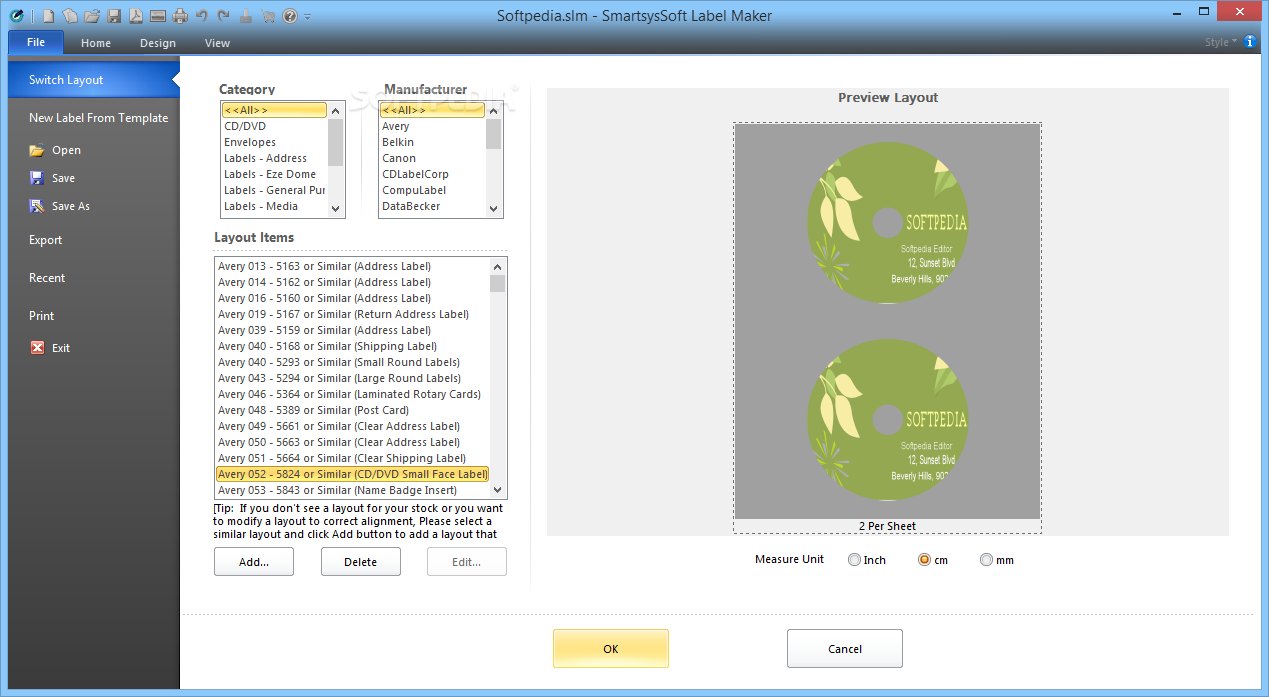Click the Save disk icon in sidebar
This screenshot has width=1269, height=697.
click(37, 178)
